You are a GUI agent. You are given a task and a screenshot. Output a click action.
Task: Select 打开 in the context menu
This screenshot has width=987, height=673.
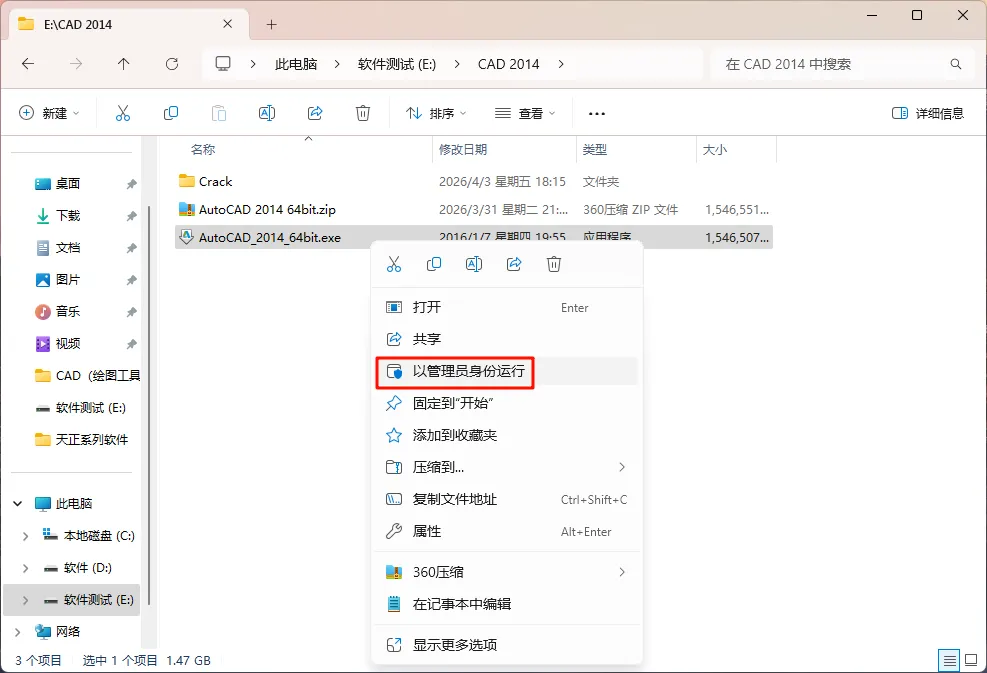507,307
